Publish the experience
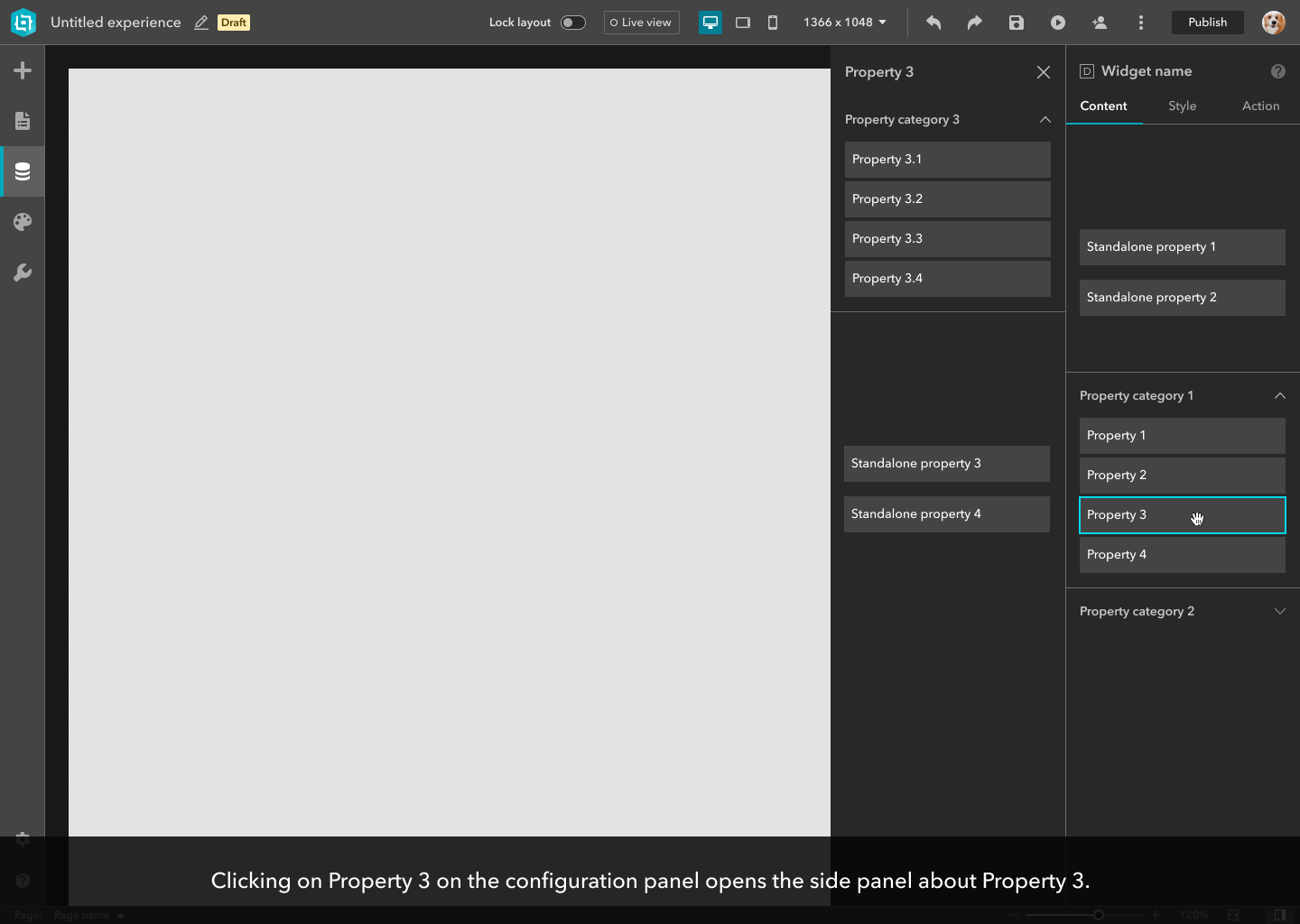The image size is (1300, 924). [x=1207, y=22]
